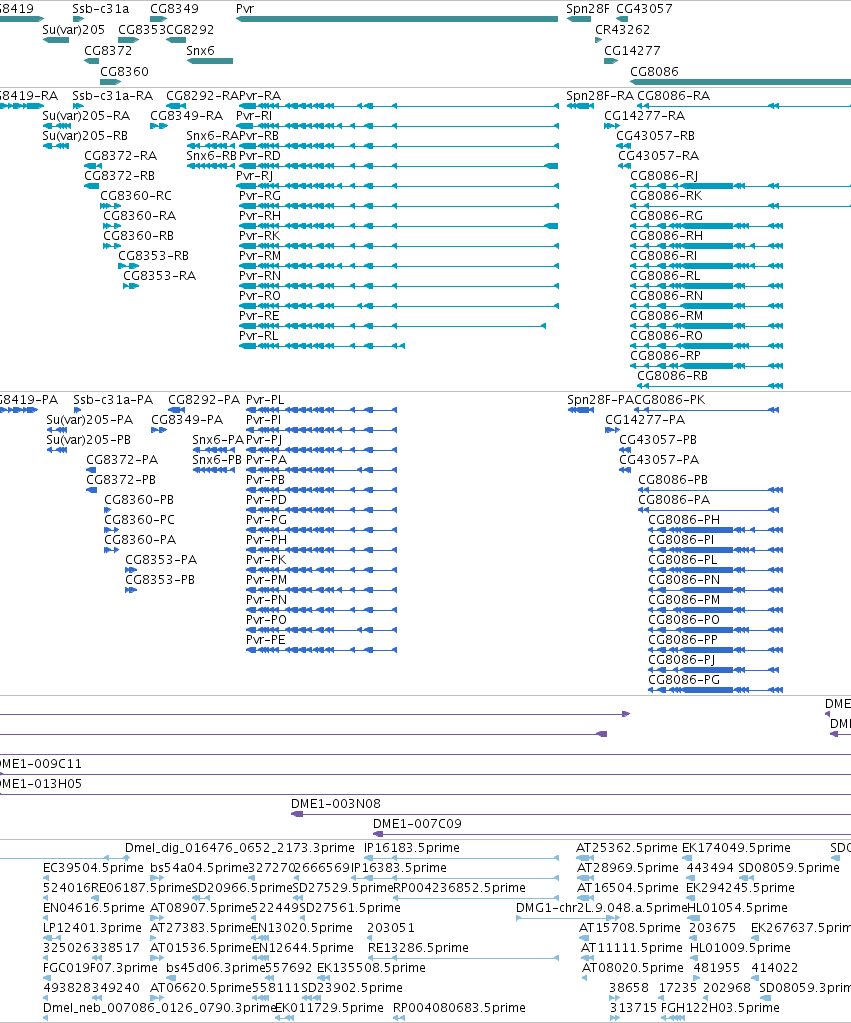Select protein CG8086-PG

pyautogui.click(x=715, y=690)
